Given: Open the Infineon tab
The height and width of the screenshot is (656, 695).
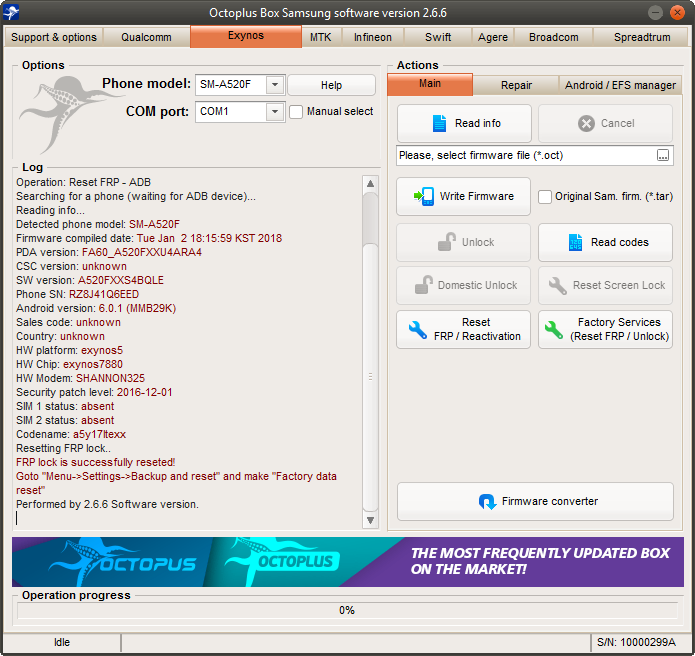Looking at the screenshot, I should coord(373,37).
